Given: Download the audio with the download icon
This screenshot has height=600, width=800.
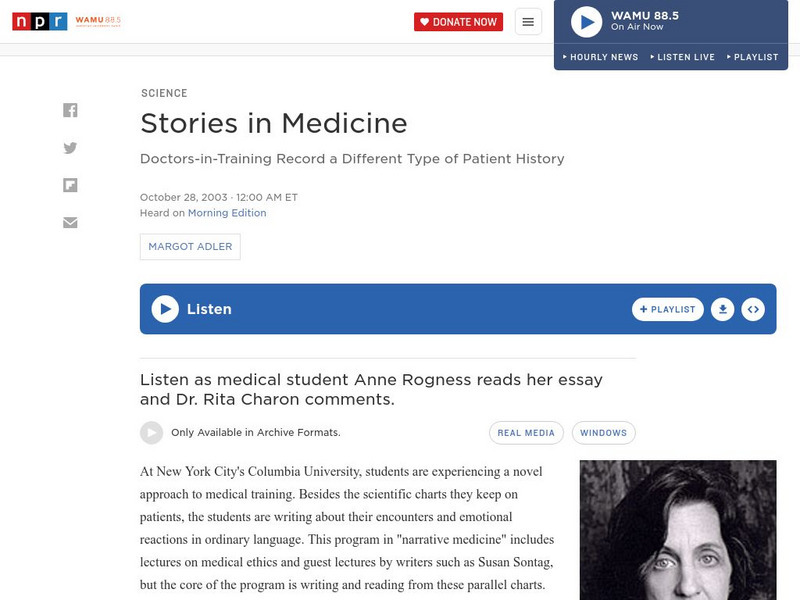Looking at the screenshot, I should tap(725, 309).
